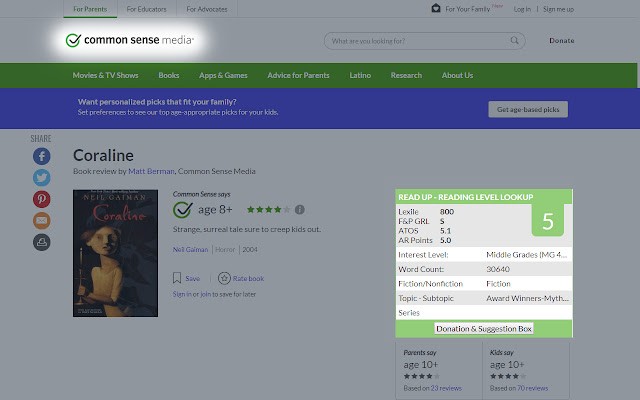Print the page with the printer icon
Image resolution: width=640 pixels, height=400 pixels.
click(x=42, y=242)
